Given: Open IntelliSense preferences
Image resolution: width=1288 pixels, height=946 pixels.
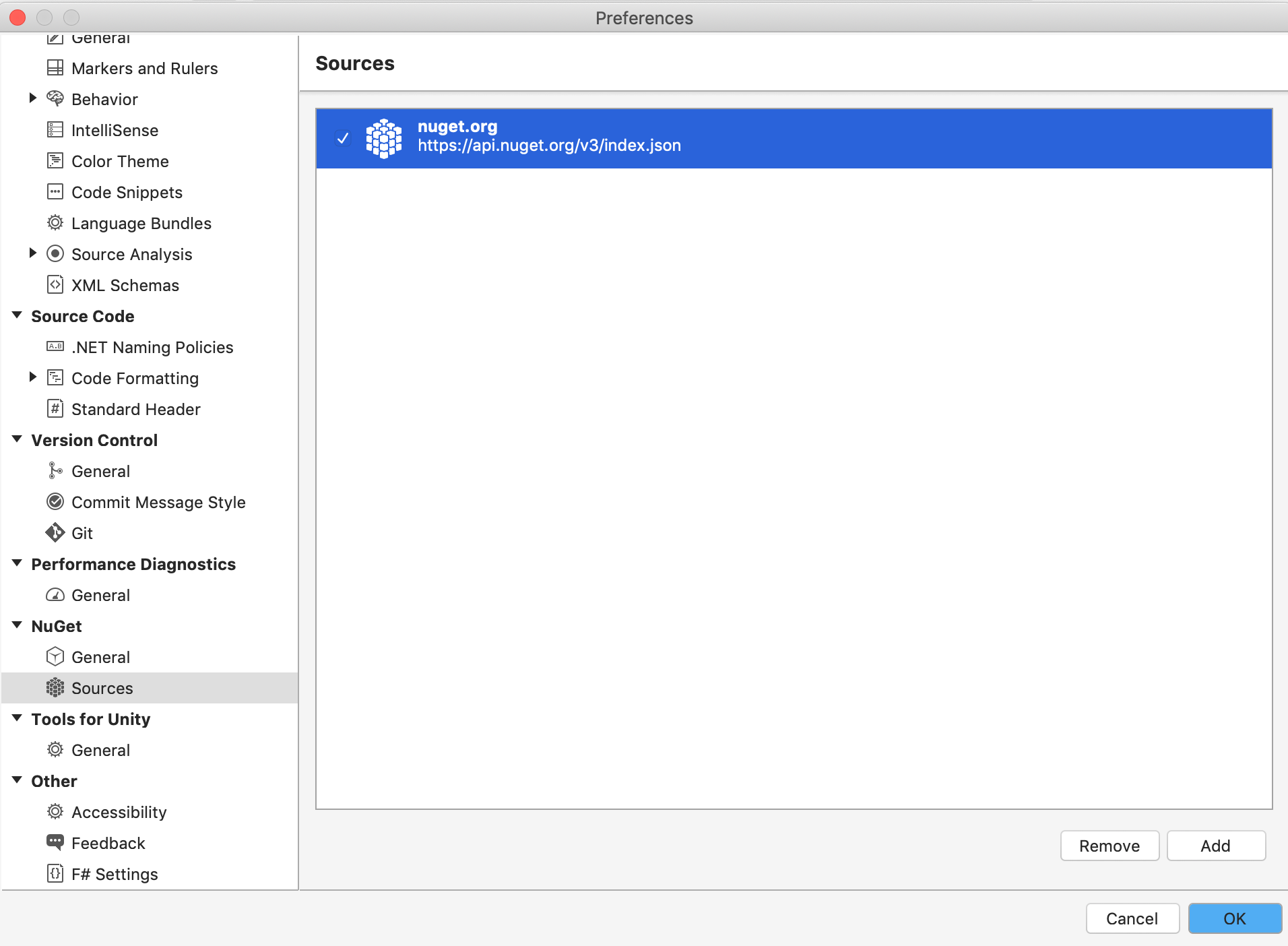Looking at the screenshot, I should pos(115,130).
